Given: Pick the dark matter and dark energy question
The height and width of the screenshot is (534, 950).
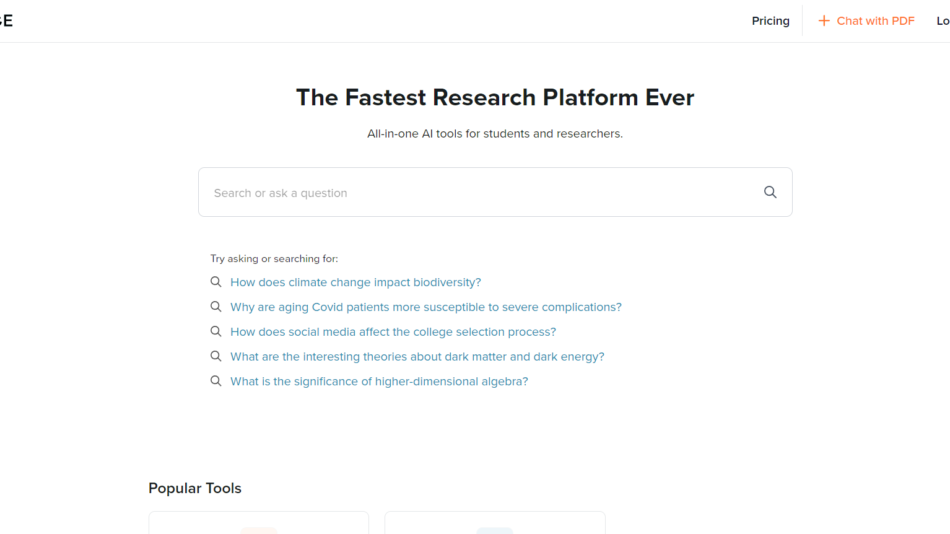Looking at the screenshot, I should [x=417, y=356].
